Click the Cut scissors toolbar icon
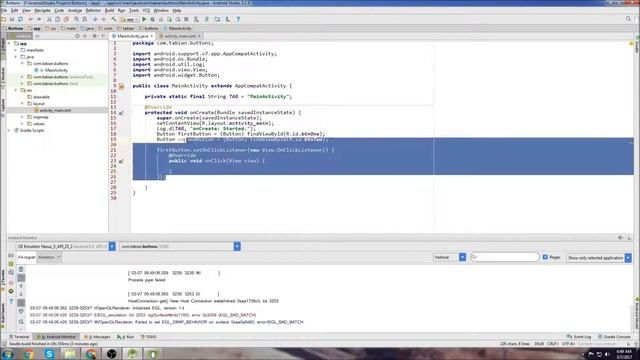Screen dimensions: 640x360 [49, 19]
